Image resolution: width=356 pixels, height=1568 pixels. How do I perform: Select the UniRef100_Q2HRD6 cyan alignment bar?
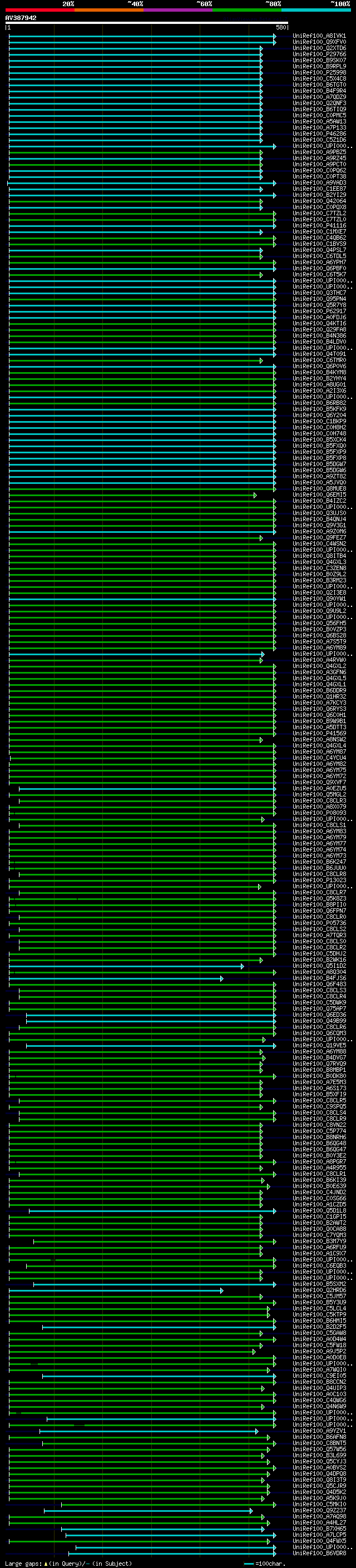116,1290
